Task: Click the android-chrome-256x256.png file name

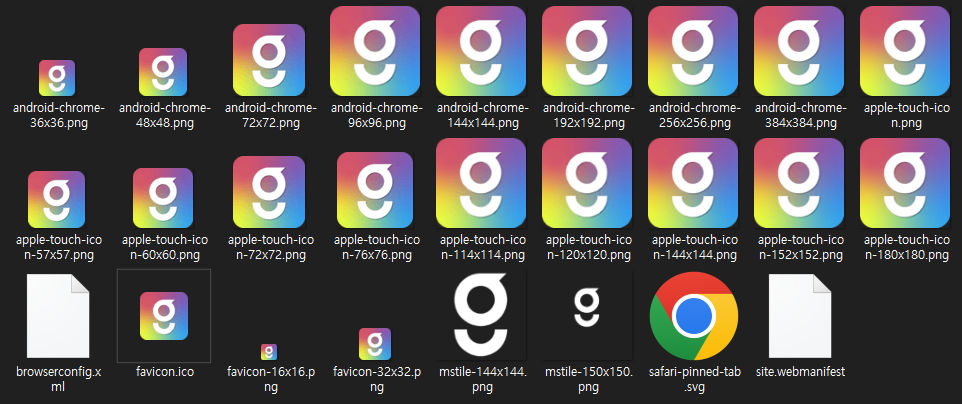Action: click(x=694, y=115)
